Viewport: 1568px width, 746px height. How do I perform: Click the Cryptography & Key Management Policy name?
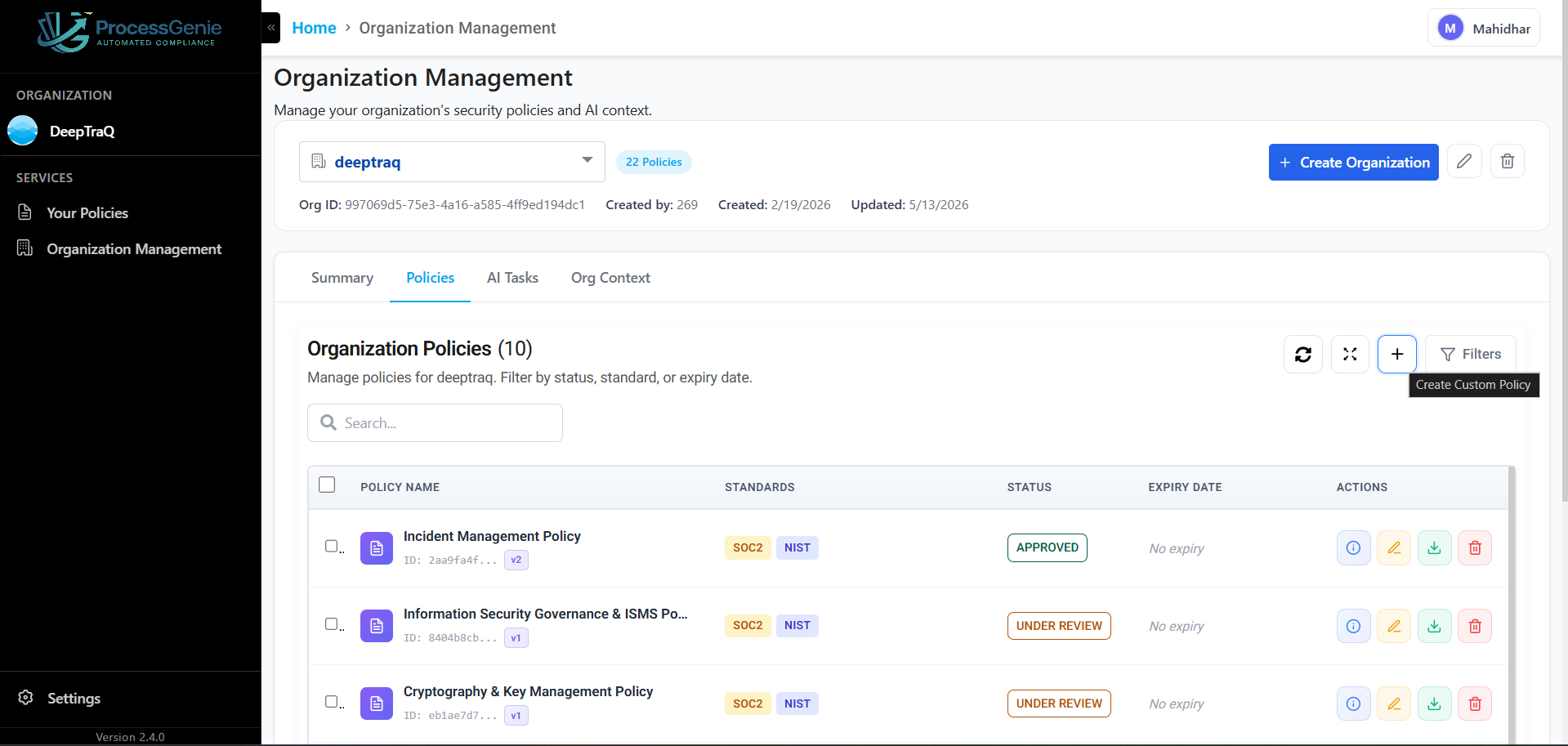tap(528, 691)
